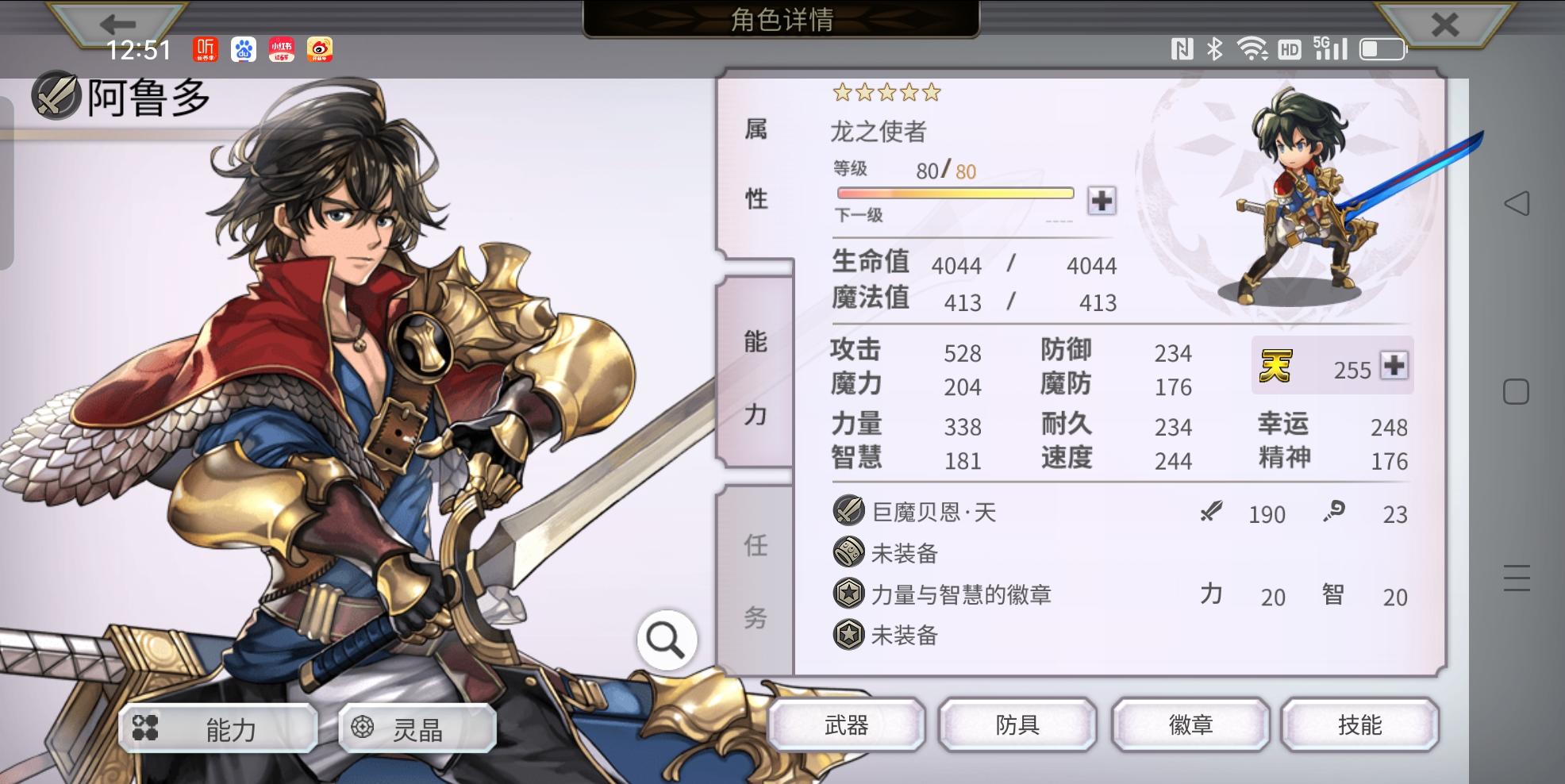
Task: Tap the magnifying glass zoom icon
Action: (x=667, y=640)
